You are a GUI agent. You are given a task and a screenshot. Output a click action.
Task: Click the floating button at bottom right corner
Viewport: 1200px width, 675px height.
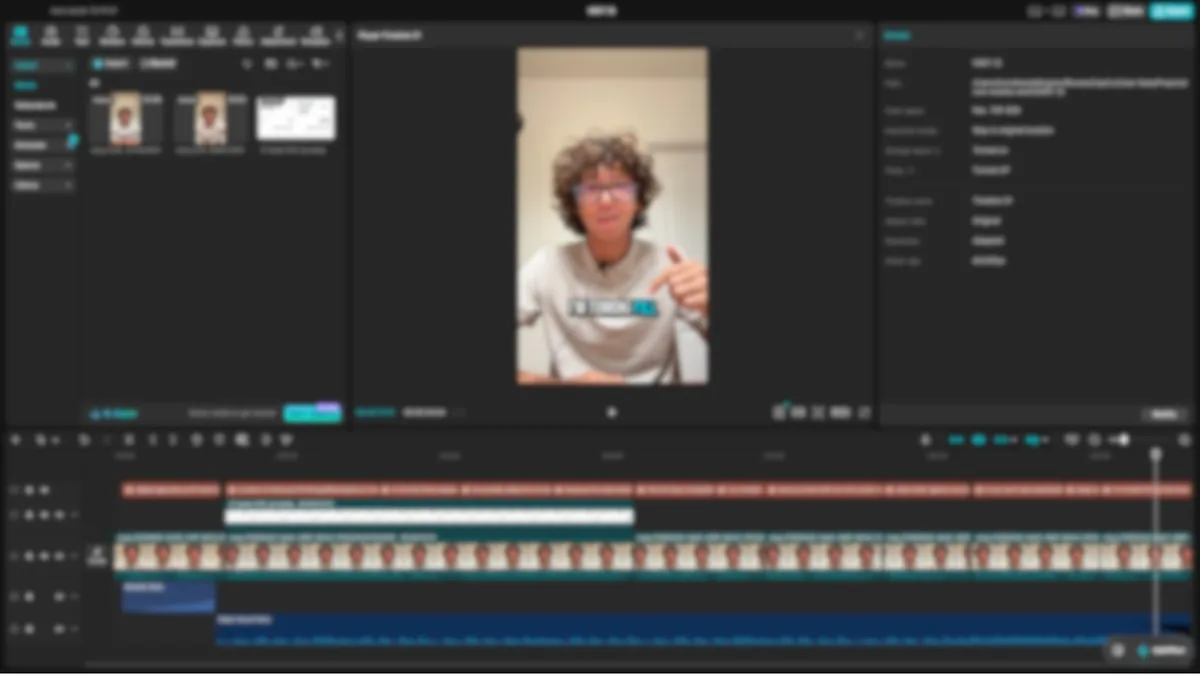pos(1160,650)
